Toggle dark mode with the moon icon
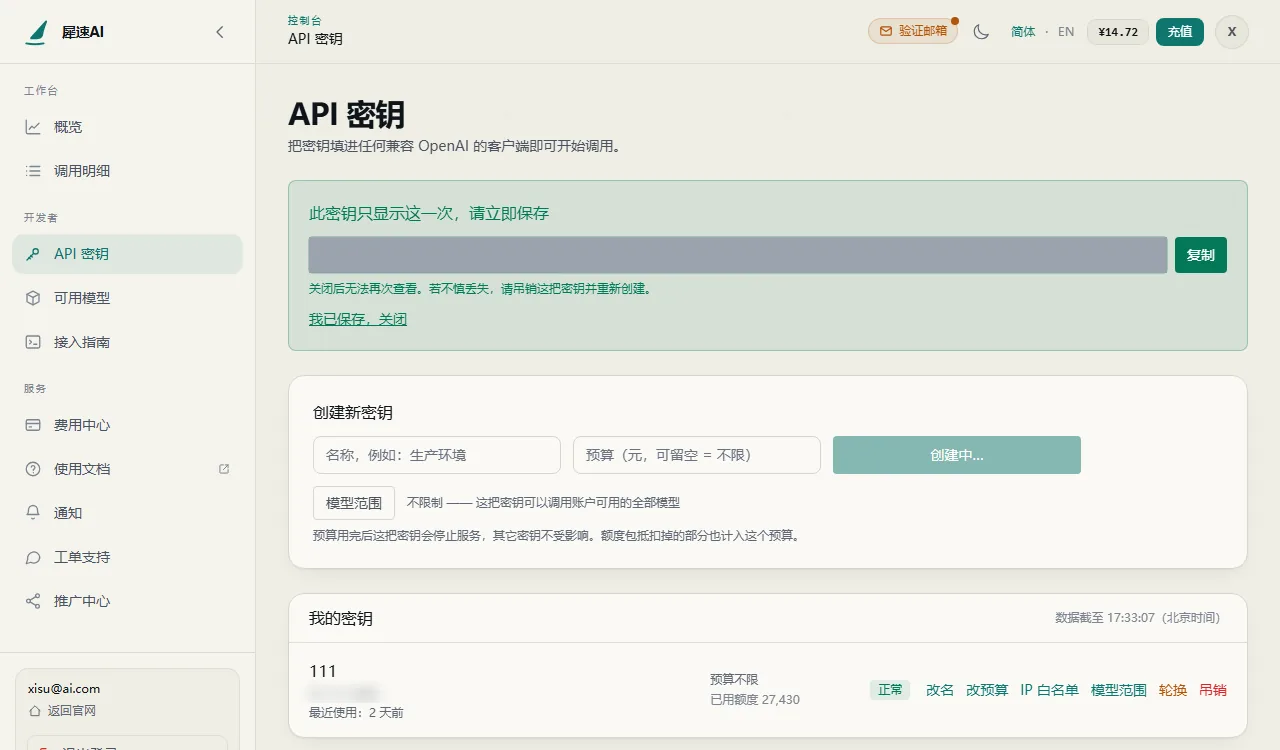This screenshot has height=750, width=1280. 981,32
